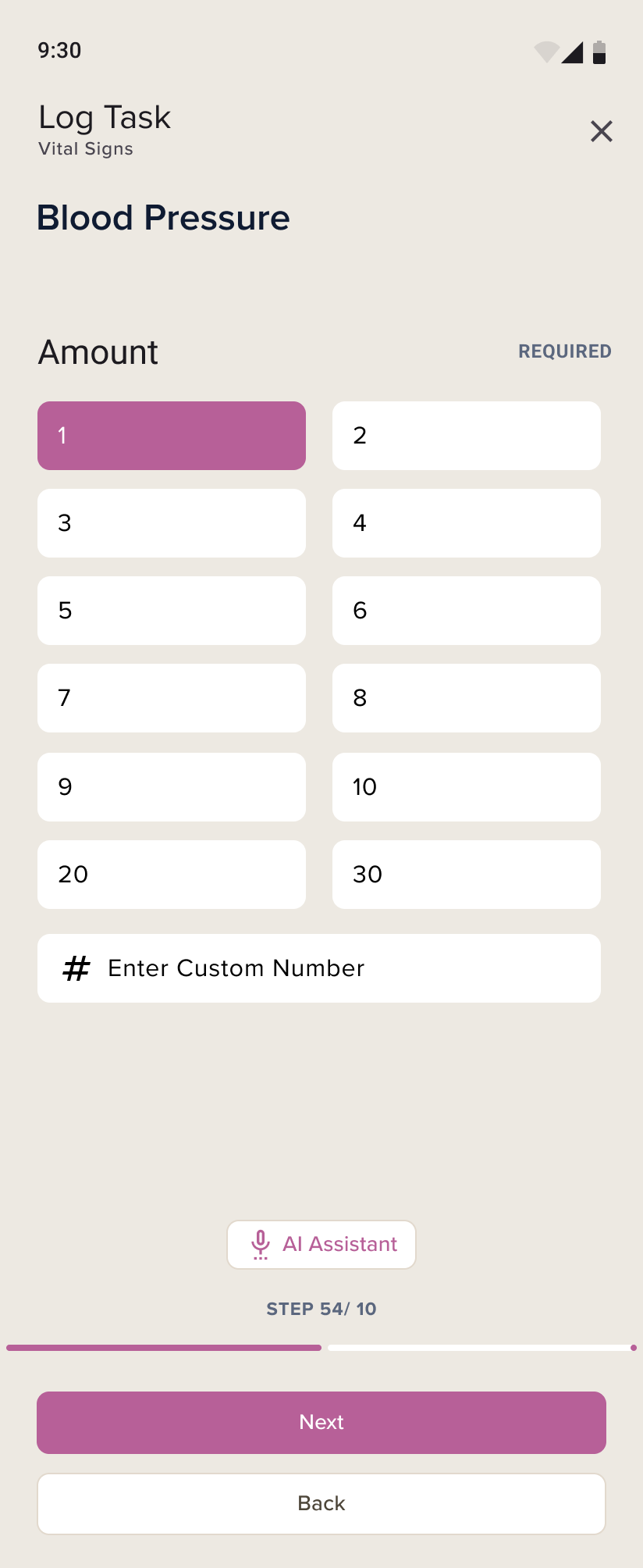Tap the Wi-Fi signal icon

pyautogui.click(x=546, y=52)
